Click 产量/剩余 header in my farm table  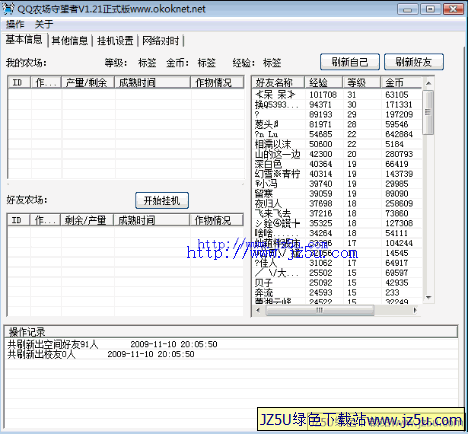coord(88,82)
